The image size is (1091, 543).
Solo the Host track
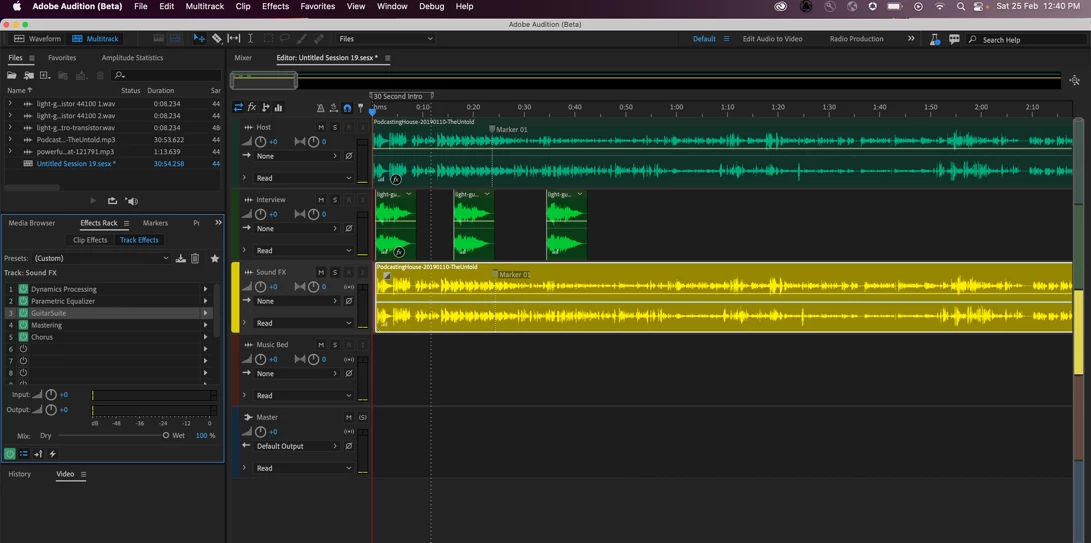click(x=335, y=127)
